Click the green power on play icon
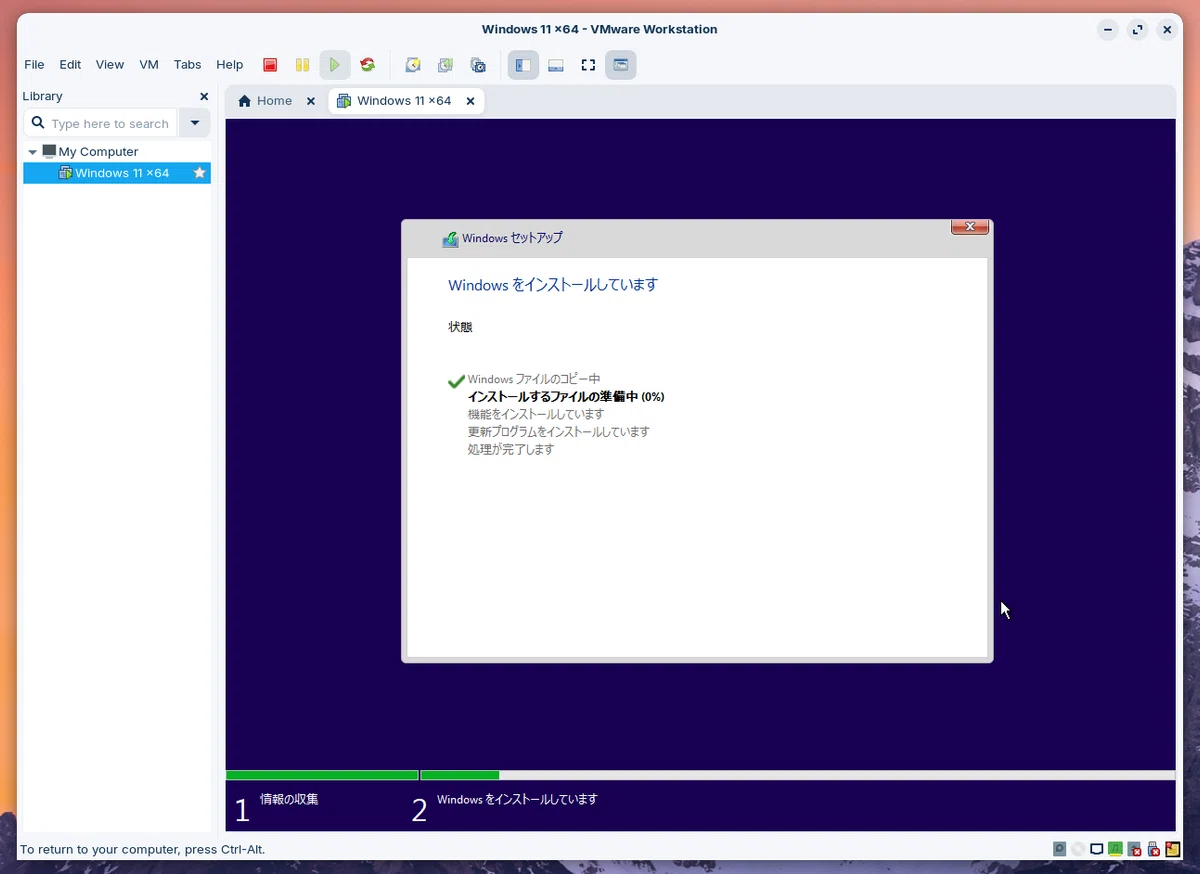Viewport: 1200px width, 874px height. pos(335,65)
